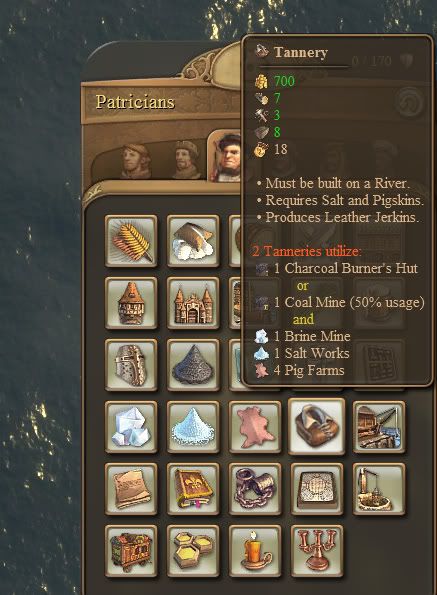Switch to the second citizen portrait tab
Image resolution: width=437 pixels, height=595 pixels.
[187, 159]
